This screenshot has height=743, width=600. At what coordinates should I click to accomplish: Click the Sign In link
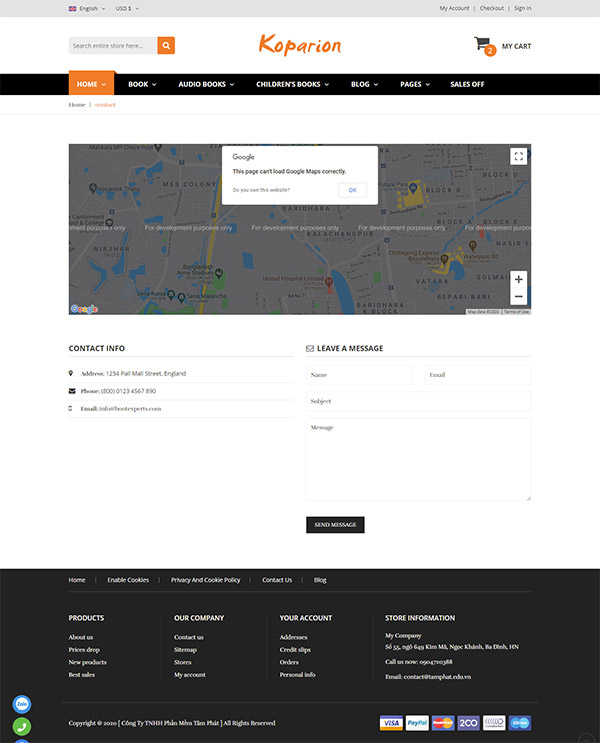(522, 8)
